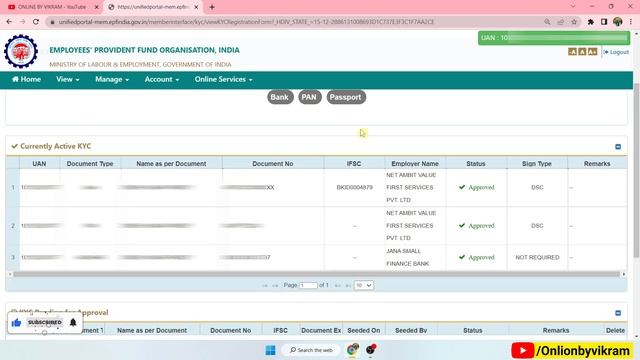Click the page vertical scrollbar
This screenshot has height=360, width=640.
click(636, 170)
